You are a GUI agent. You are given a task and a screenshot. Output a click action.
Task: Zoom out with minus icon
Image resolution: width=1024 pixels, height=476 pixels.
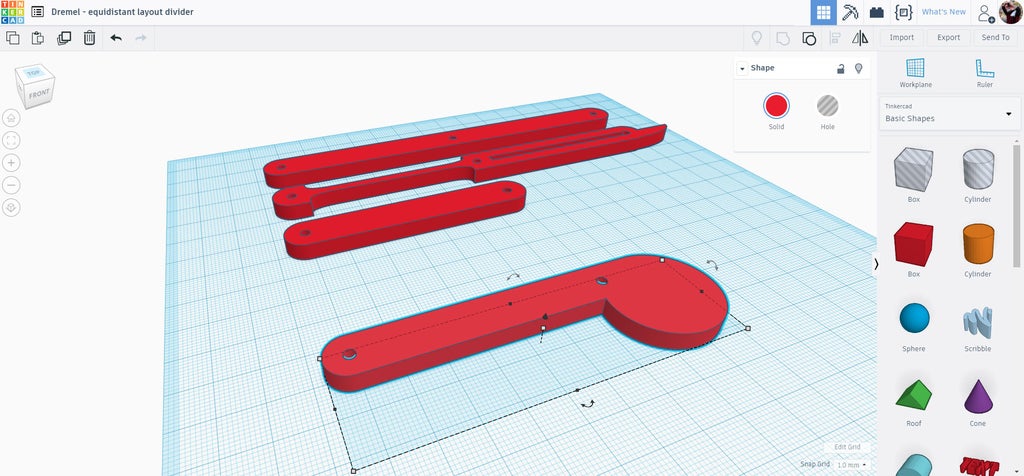click(x=11, y=185)
